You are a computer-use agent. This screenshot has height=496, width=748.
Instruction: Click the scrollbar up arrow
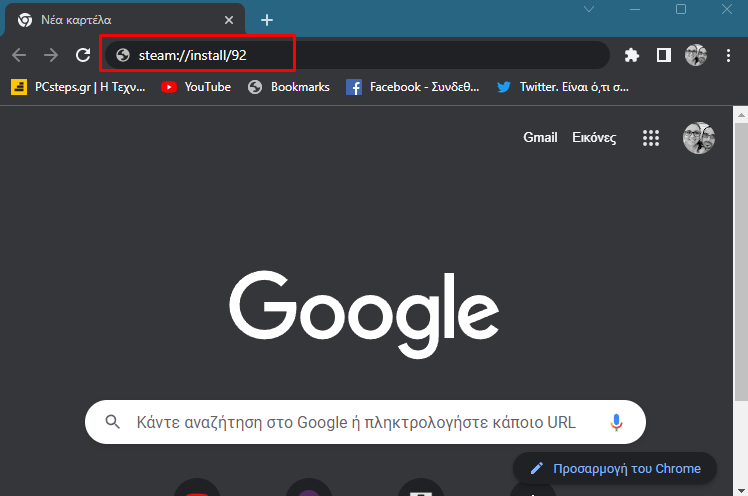(740, 115)
